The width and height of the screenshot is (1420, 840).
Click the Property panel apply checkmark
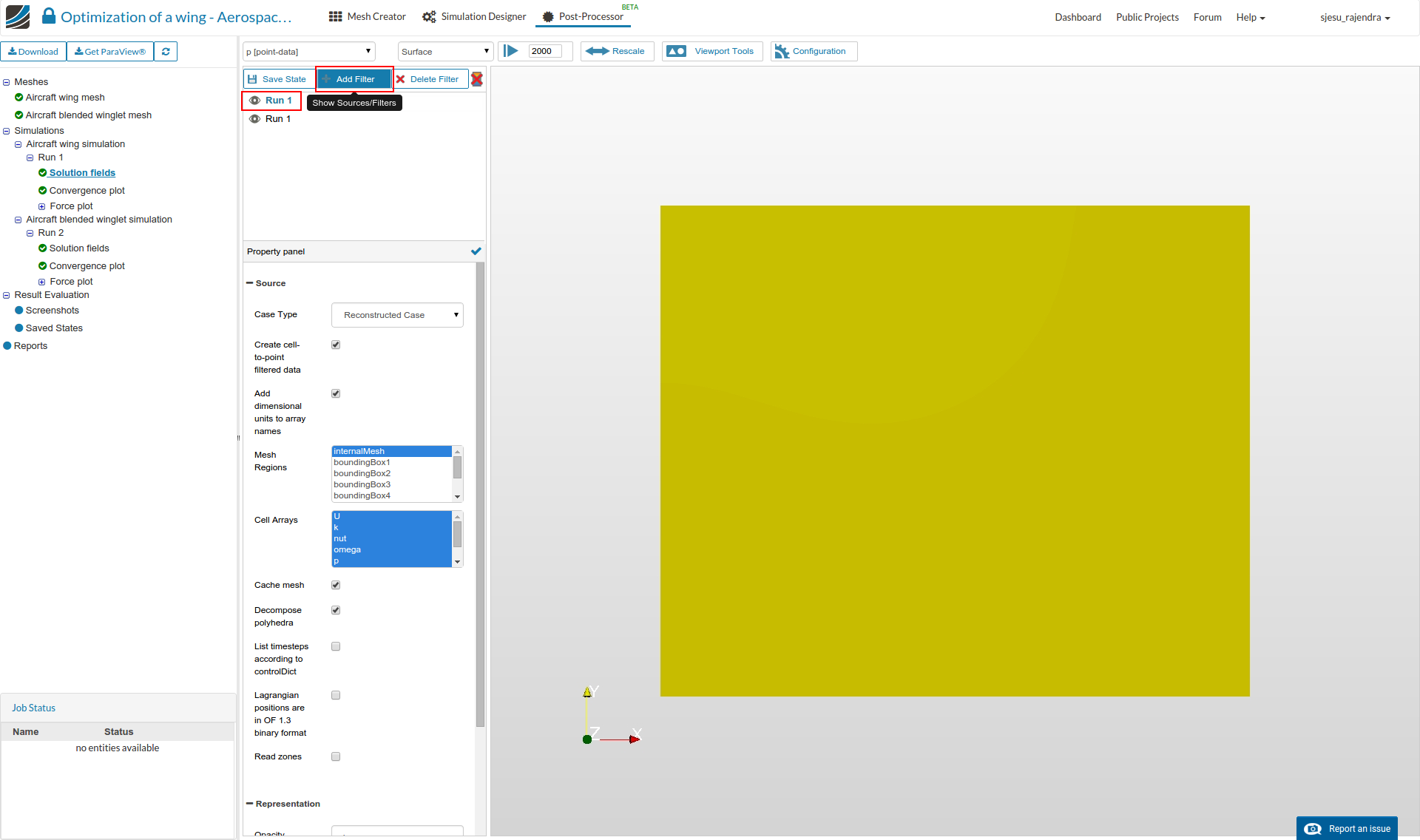[476, 251]
